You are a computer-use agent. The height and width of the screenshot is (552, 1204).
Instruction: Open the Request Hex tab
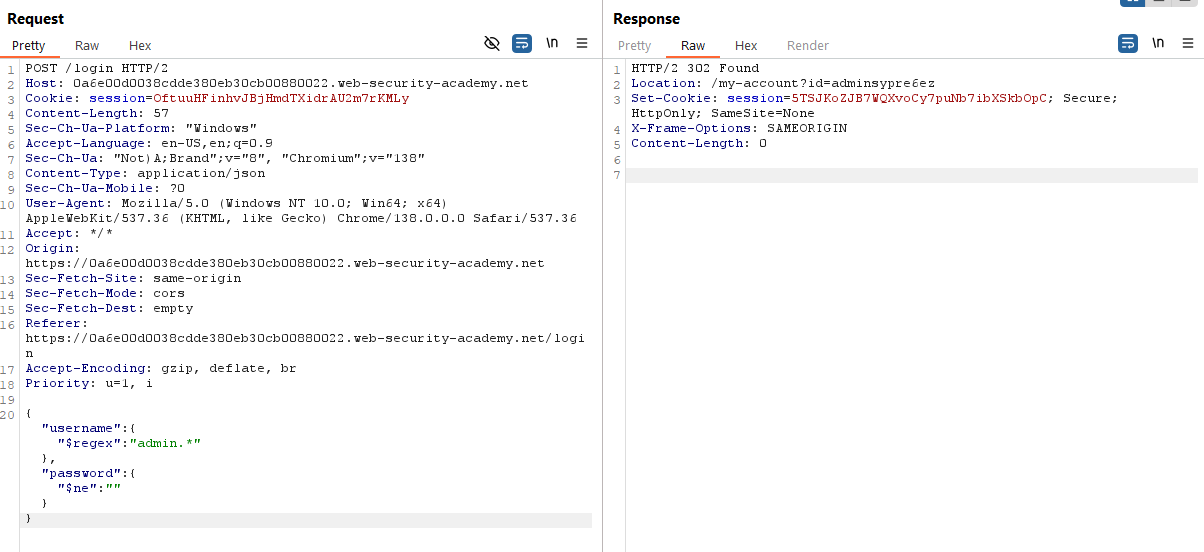[140, 45]
